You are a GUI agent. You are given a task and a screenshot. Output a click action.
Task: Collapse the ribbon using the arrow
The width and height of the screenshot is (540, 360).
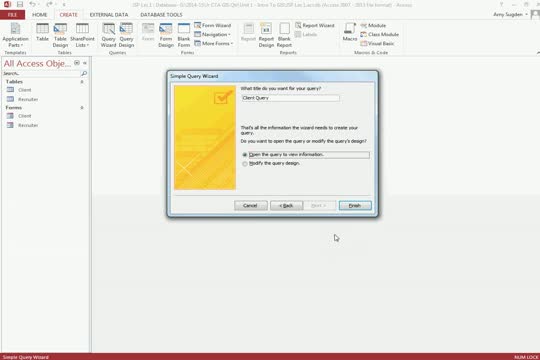pos(538,53)
